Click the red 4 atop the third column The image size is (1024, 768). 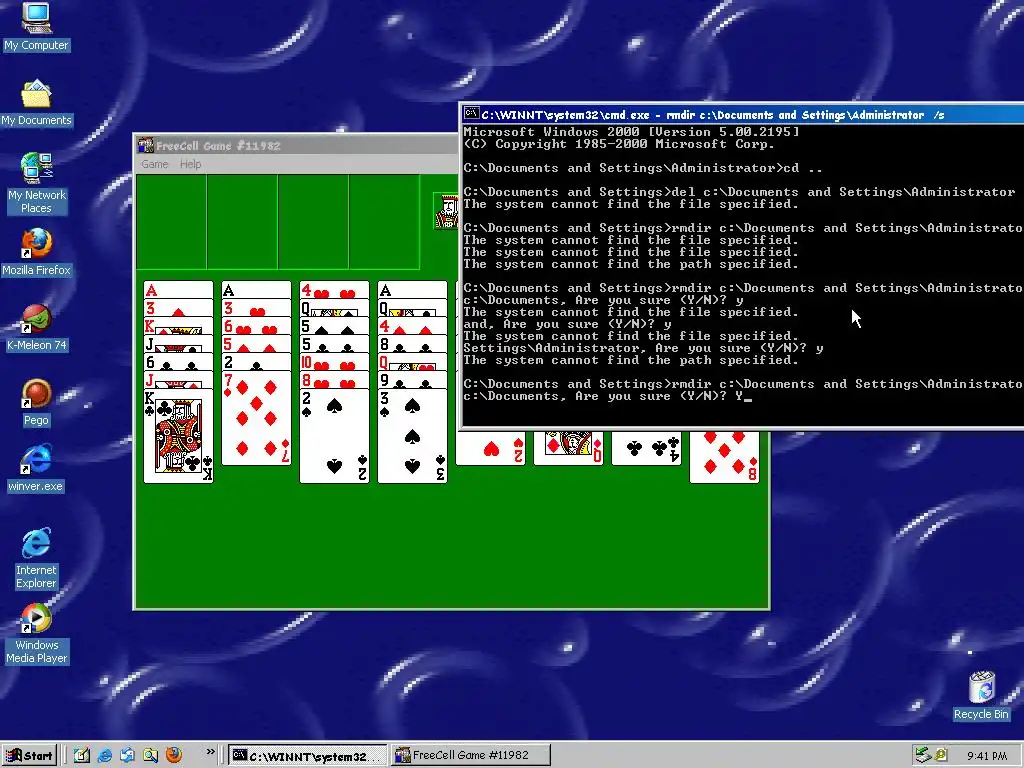(x=334, y=290)
